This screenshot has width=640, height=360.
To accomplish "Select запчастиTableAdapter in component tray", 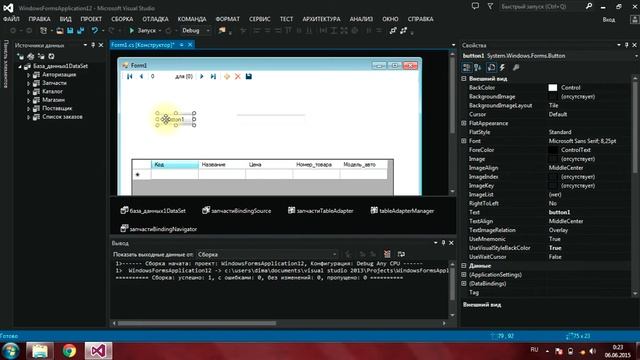I will 320,211.
